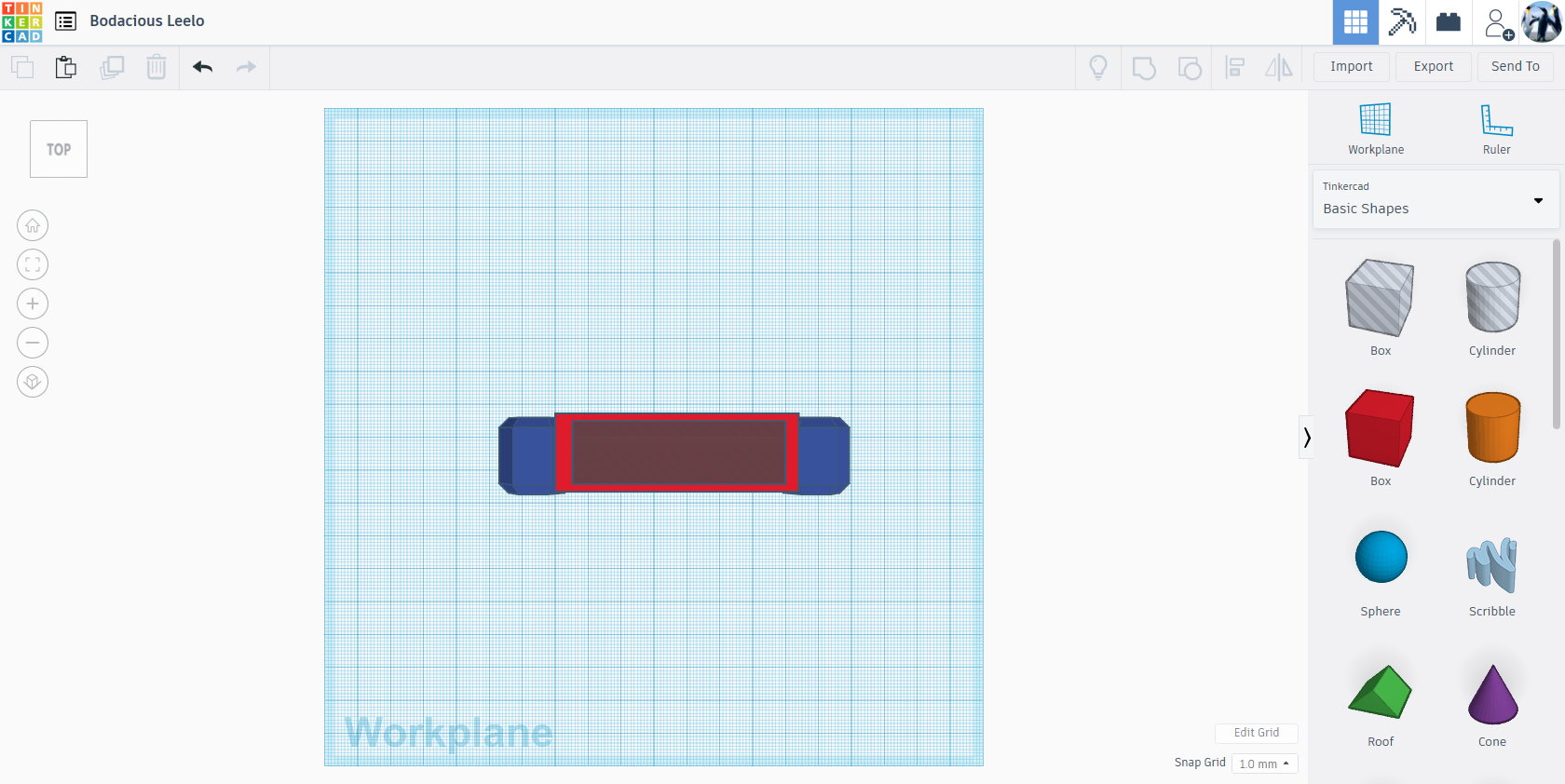This screenshot has height=784, width=1565.
Task: Undo the last action
Action: 203,67
